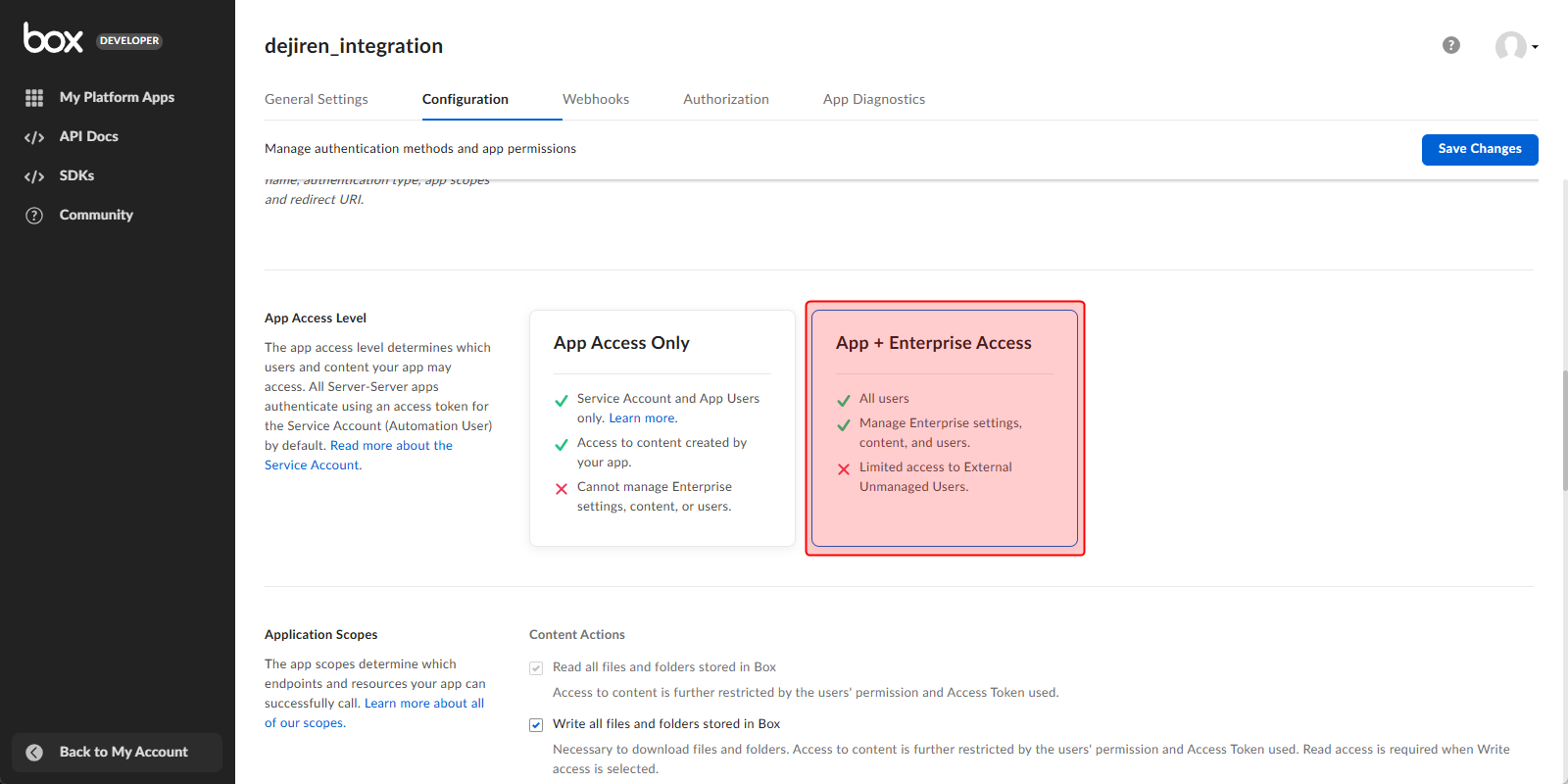The width and height of the screenshot is (1568, 784).
Task: Open SDKs in sidebar
Action: click(x=76, y=175)
